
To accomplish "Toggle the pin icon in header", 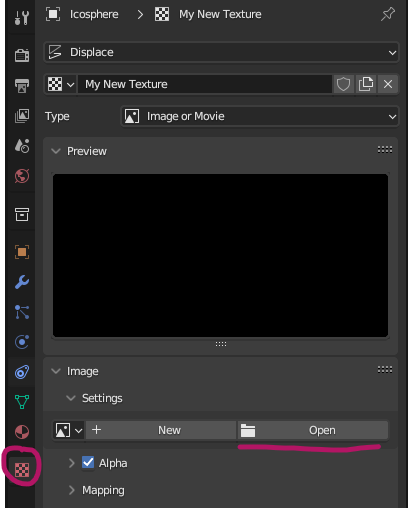I will [388, 14].
